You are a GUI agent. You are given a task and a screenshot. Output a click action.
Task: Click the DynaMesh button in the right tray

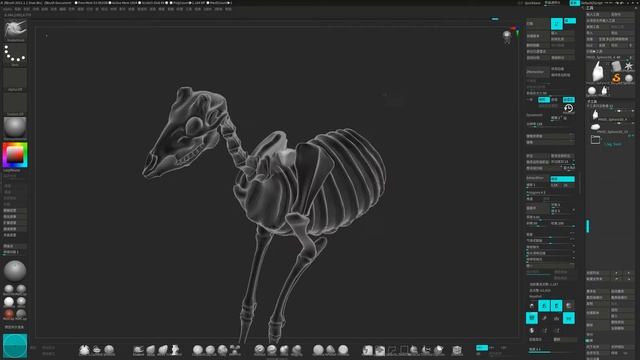537,115
